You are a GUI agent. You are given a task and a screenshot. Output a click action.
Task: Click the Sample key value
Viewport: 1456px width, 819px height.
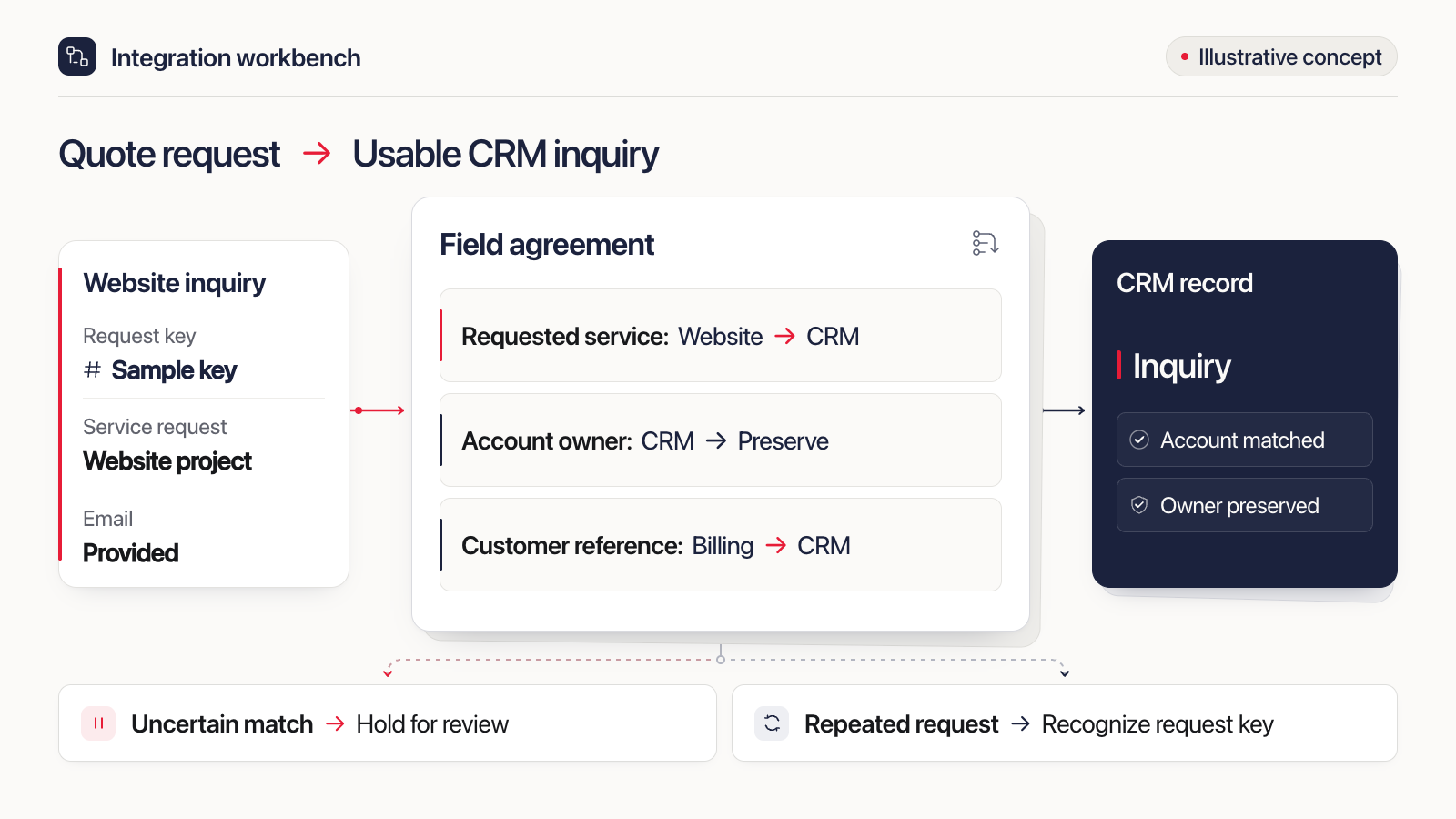click(174, 370)
